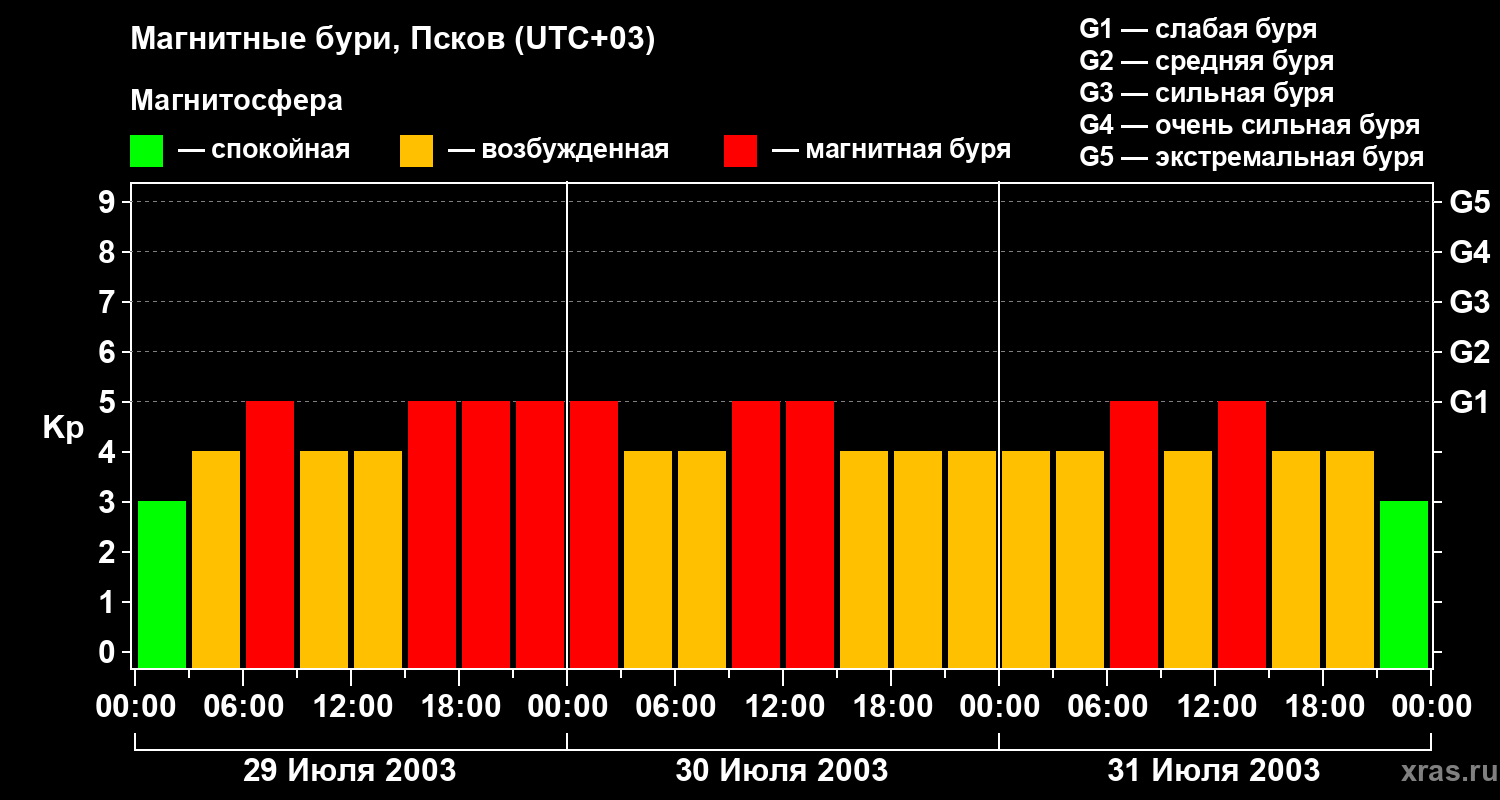
Task: Click the yellow bar for 29 Июля 09:00–12:00
Action: [x=324, y=559]
